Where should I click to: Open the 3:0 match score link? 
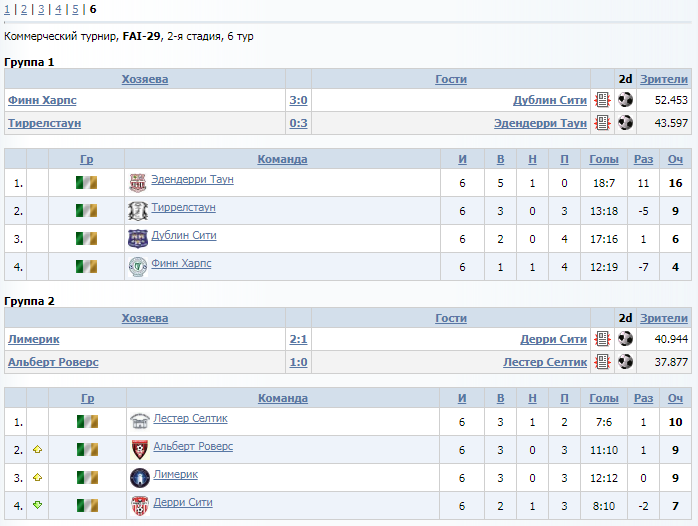tap(298, 100)
